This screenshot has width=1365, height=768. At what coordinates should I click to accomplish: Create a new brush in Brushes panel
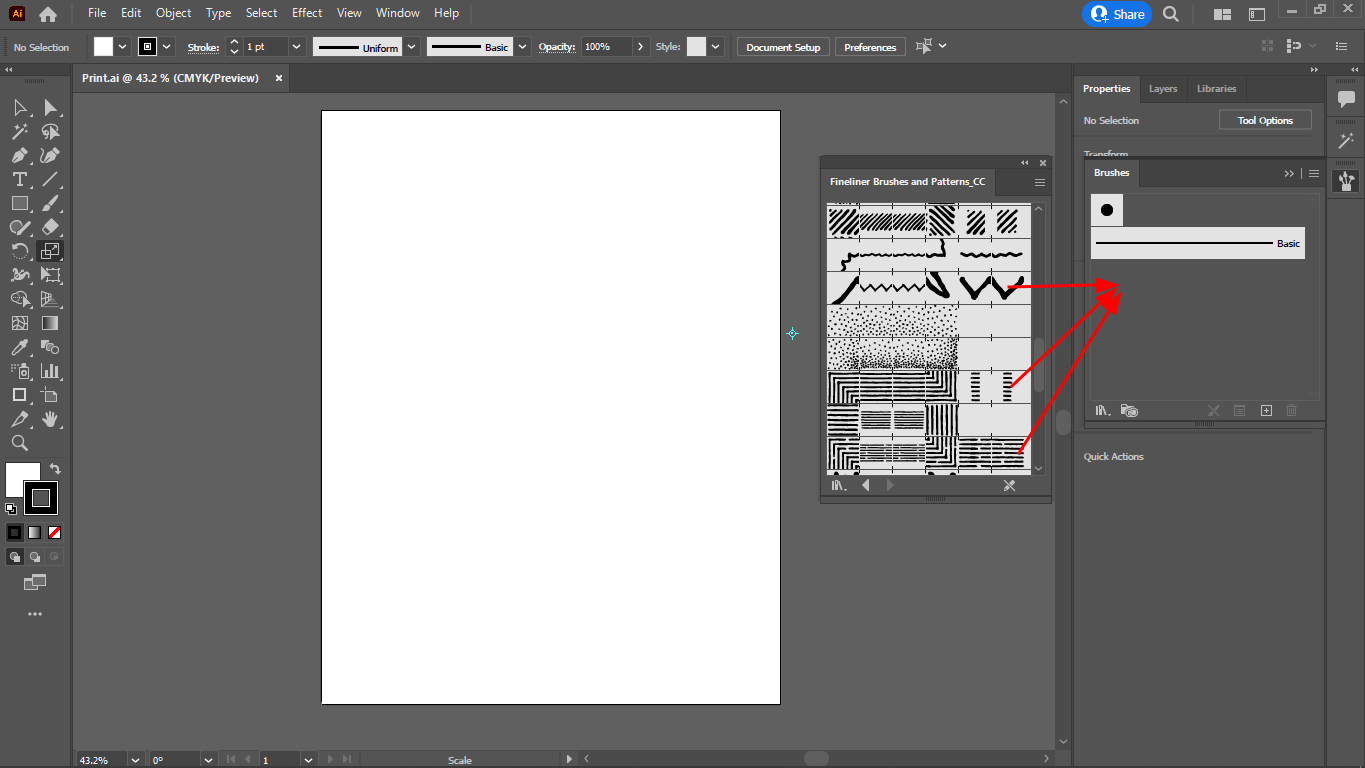(x=1266, y=410)
